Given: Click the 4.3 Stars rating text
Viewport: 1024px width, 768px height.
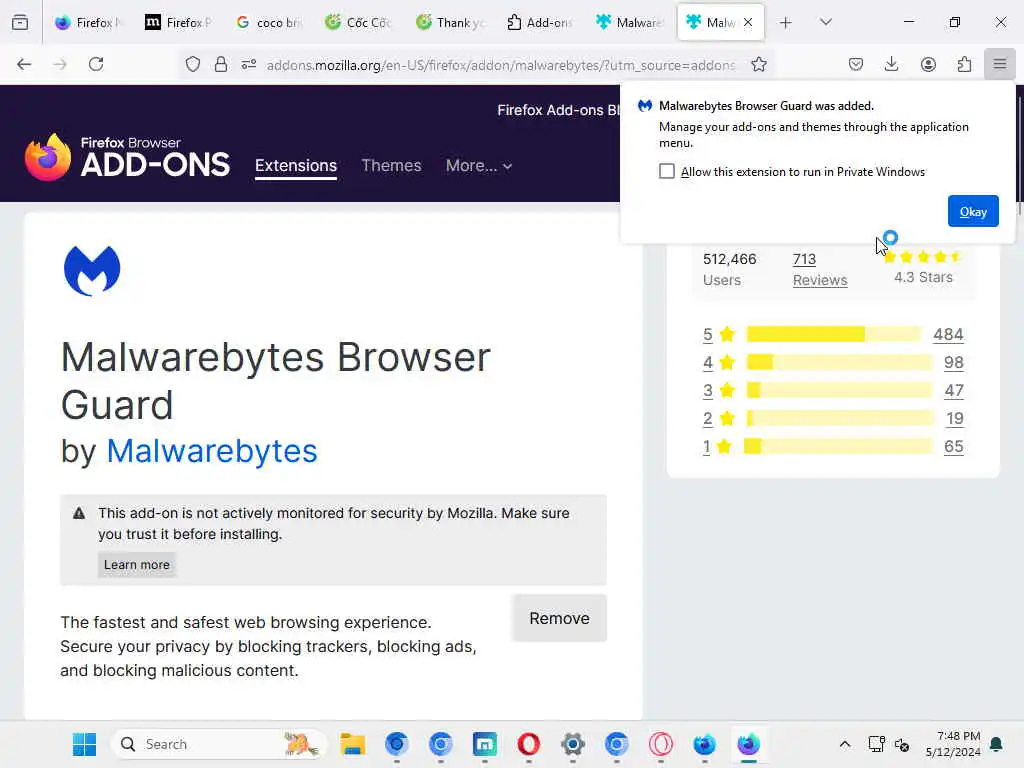Looking at the screenshot, I should 923,277.
